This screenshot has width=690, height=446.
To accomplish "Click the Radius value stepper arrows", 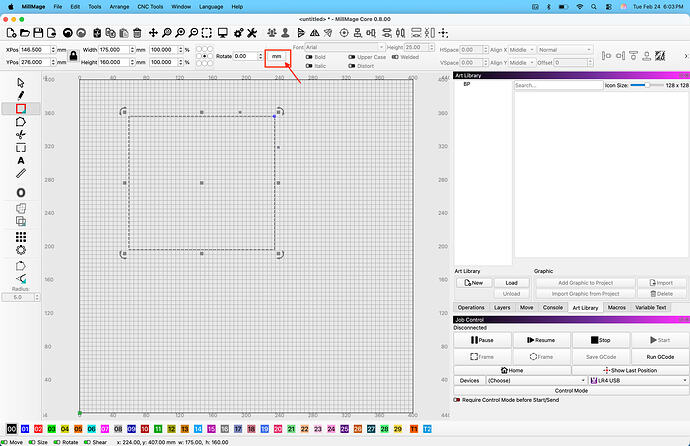I will coord(37,297).
